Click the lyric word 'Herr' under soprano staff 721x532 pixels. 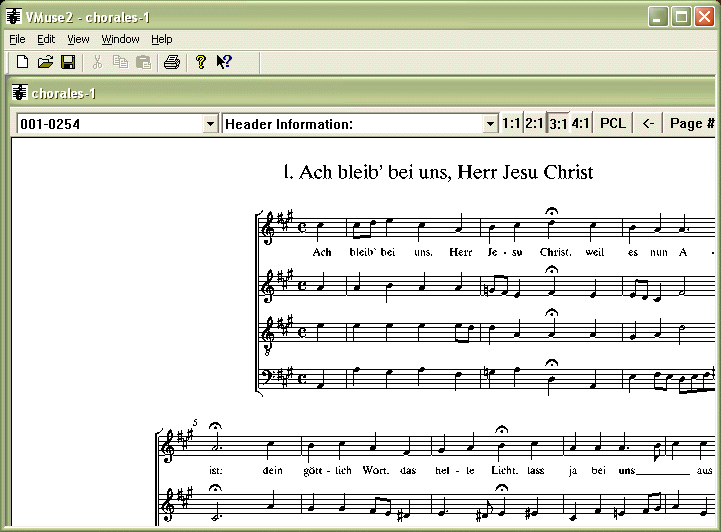click(461, 252)
